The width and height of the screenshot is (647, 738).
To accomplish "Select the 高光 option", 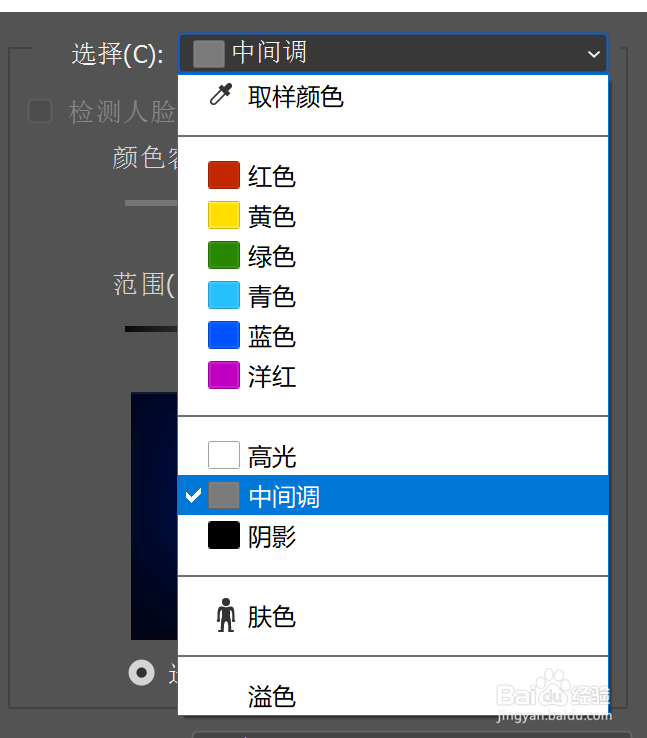I will point(272,457).
